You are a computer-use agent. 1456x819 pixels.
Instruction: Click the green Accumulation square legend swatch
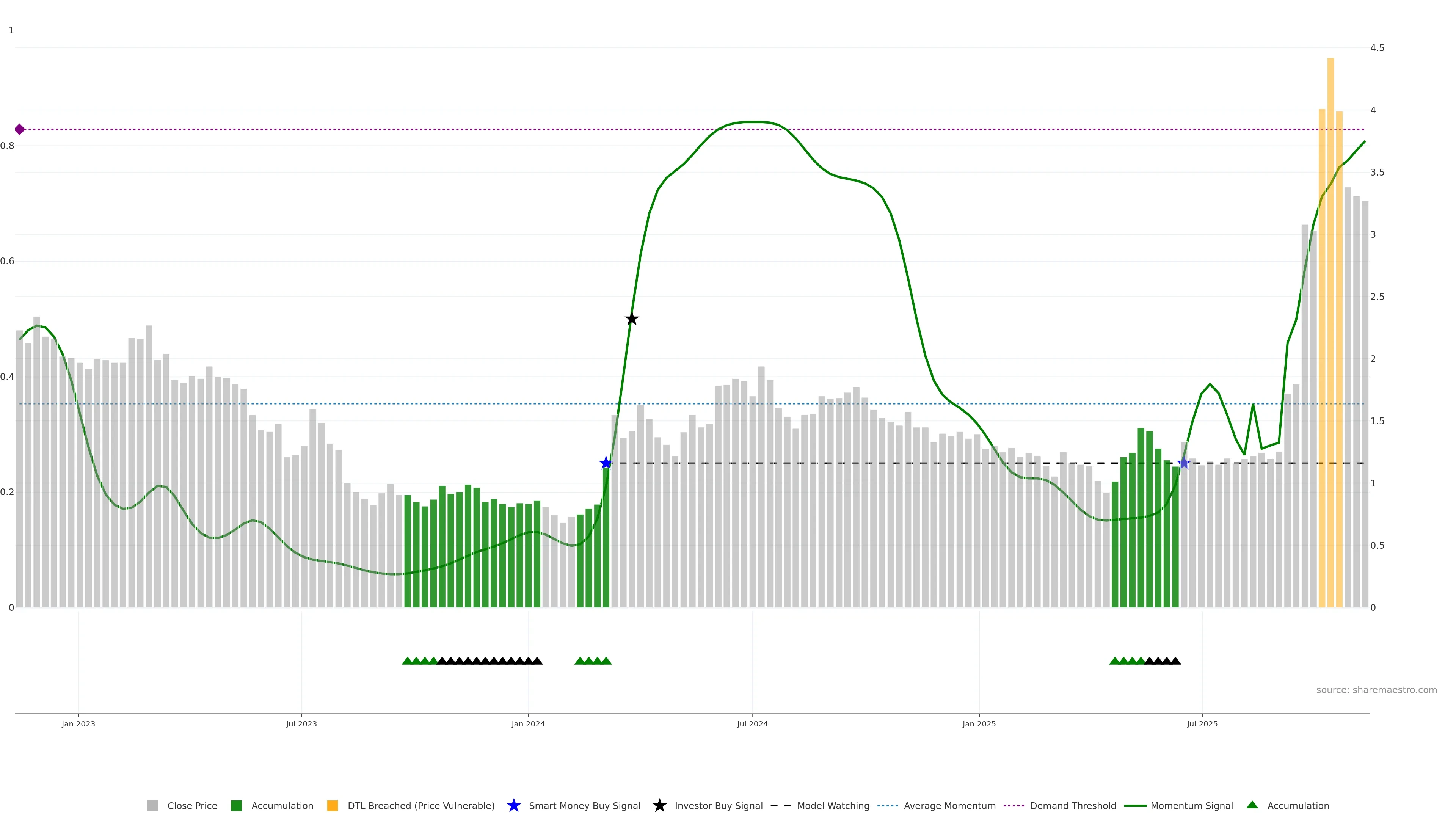[x=236, y=806]
